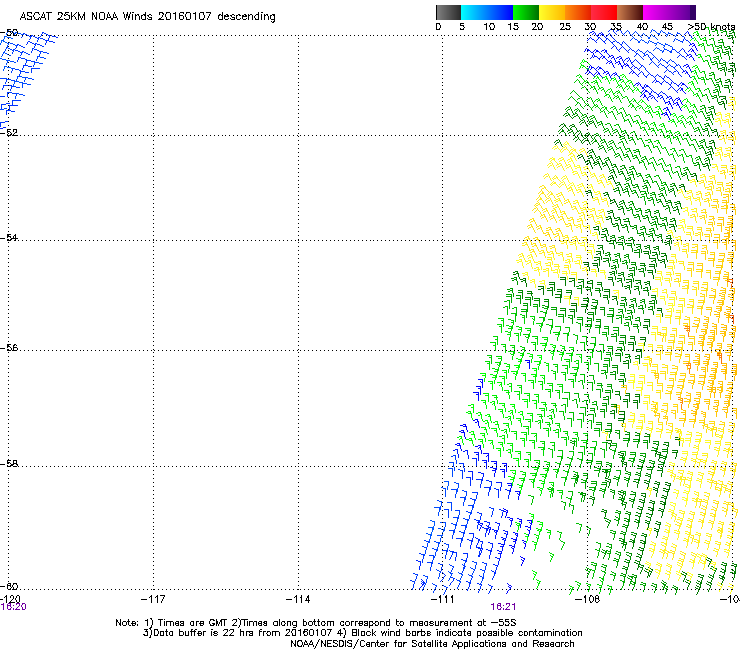This screenshot has height=650, width=740.
Task: Click the '-58' latitude axis label
Action: [x=9, y=464]
